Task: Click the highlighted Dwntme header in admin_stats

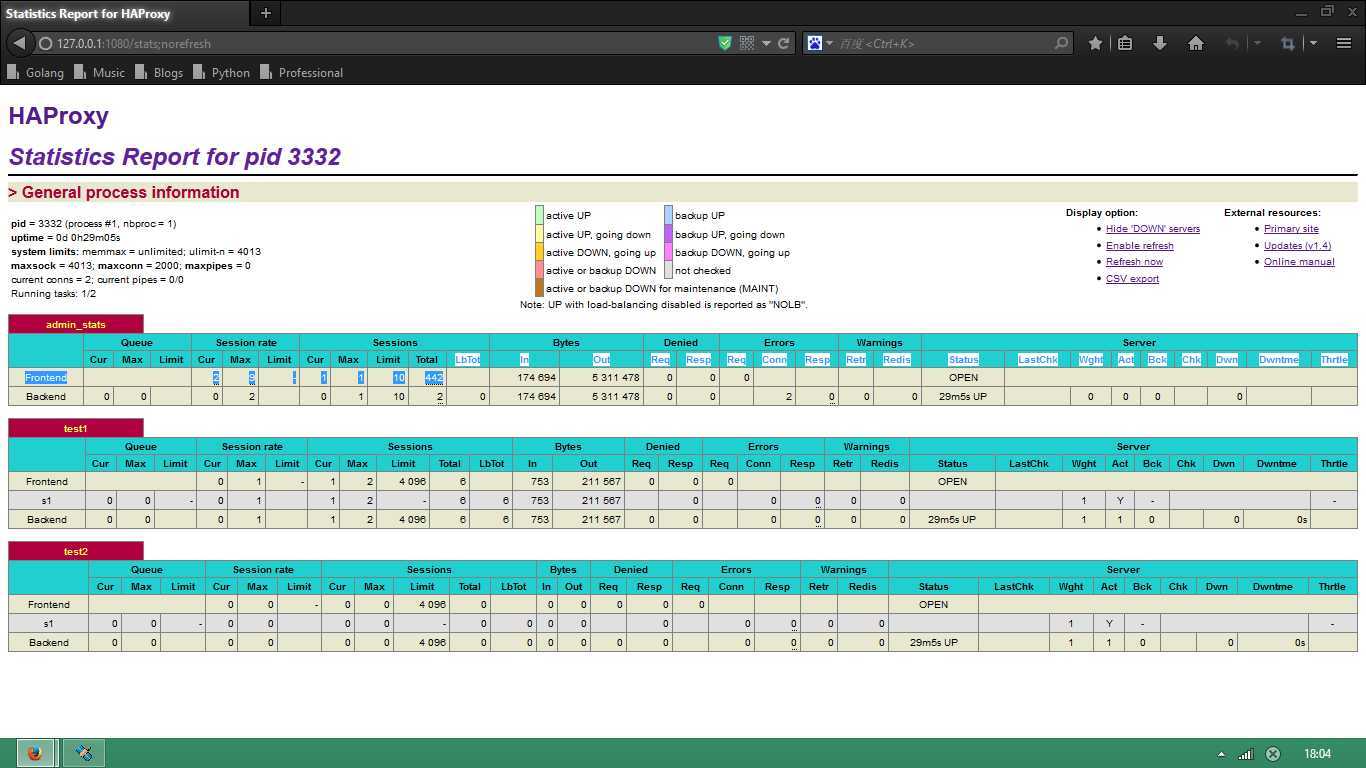Action: [x=1278, y=359]
